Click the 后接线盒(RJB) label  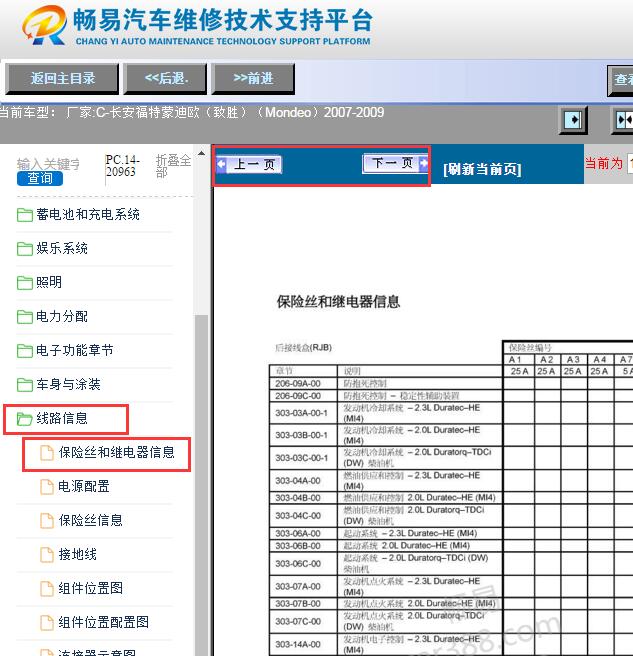point(303,348)
